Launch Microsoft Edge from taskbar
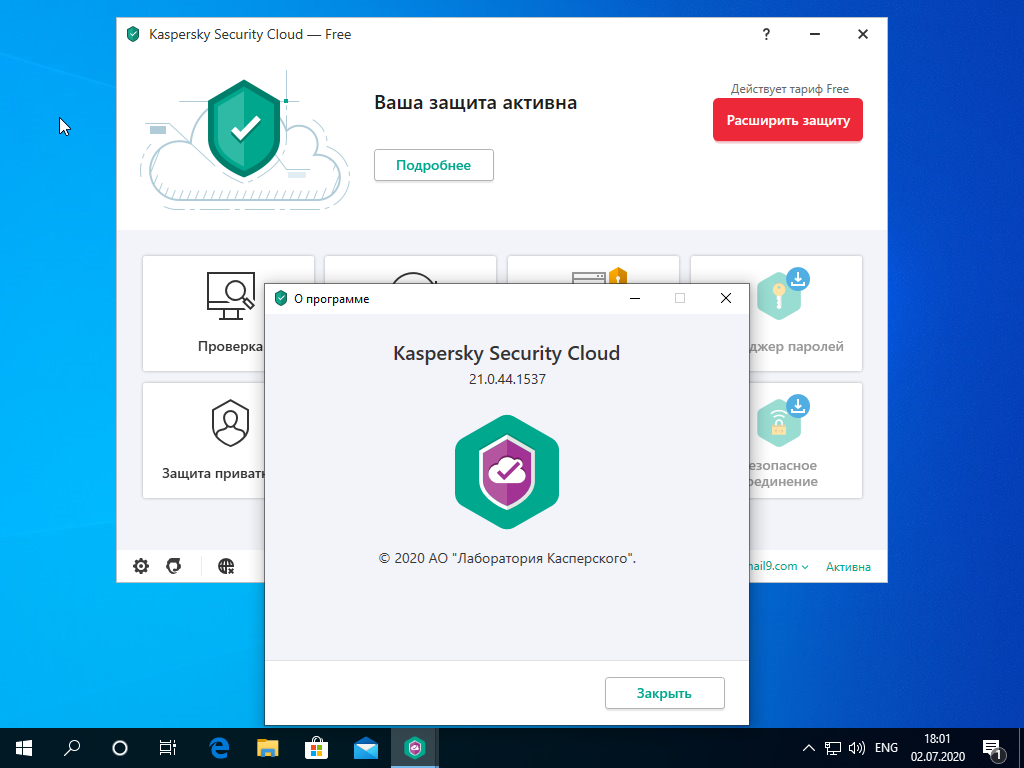The image size is (1024, 768). [x=219, y=748]
